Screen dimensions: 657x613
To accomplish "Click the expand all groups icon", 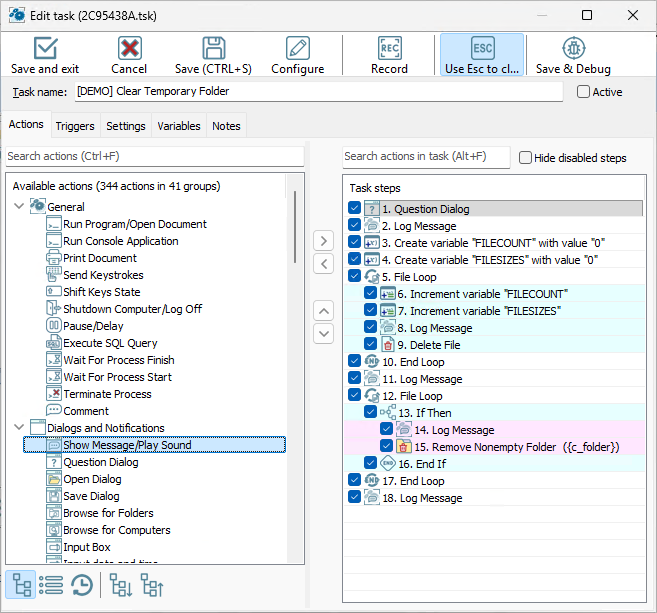I will (121, 585).
